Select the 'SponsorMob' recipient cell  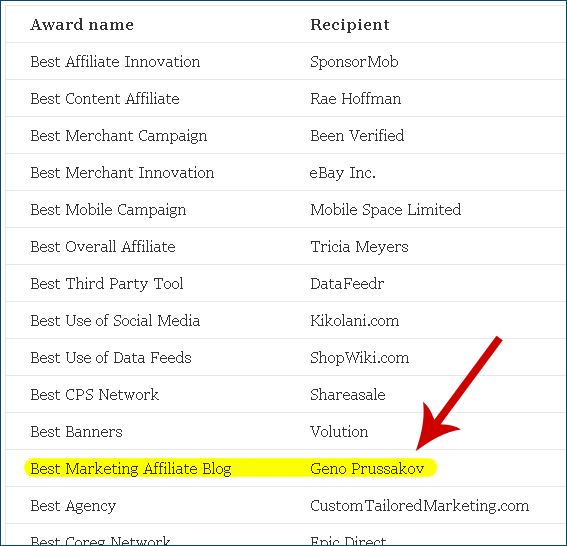pyautogui.click(x=354, y=62)
